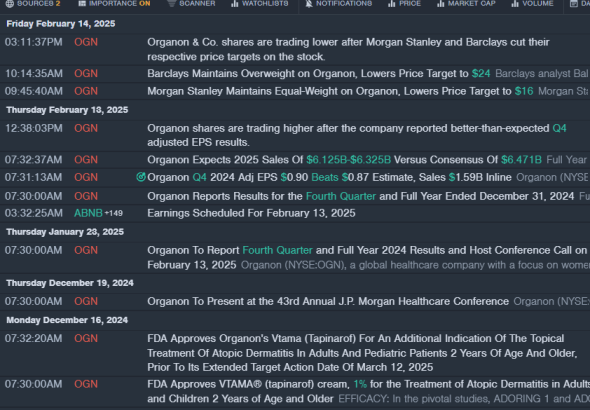Click OGN ticker in 07:31:13AM row
The width and height of the screenshot is (590, 410).
[x=86, y=177]
